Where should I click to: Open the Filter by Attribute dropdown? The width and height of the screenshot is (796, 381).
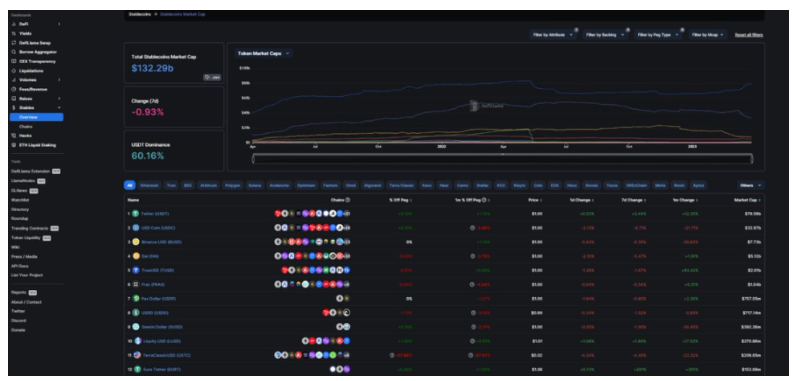coord(553,35)
